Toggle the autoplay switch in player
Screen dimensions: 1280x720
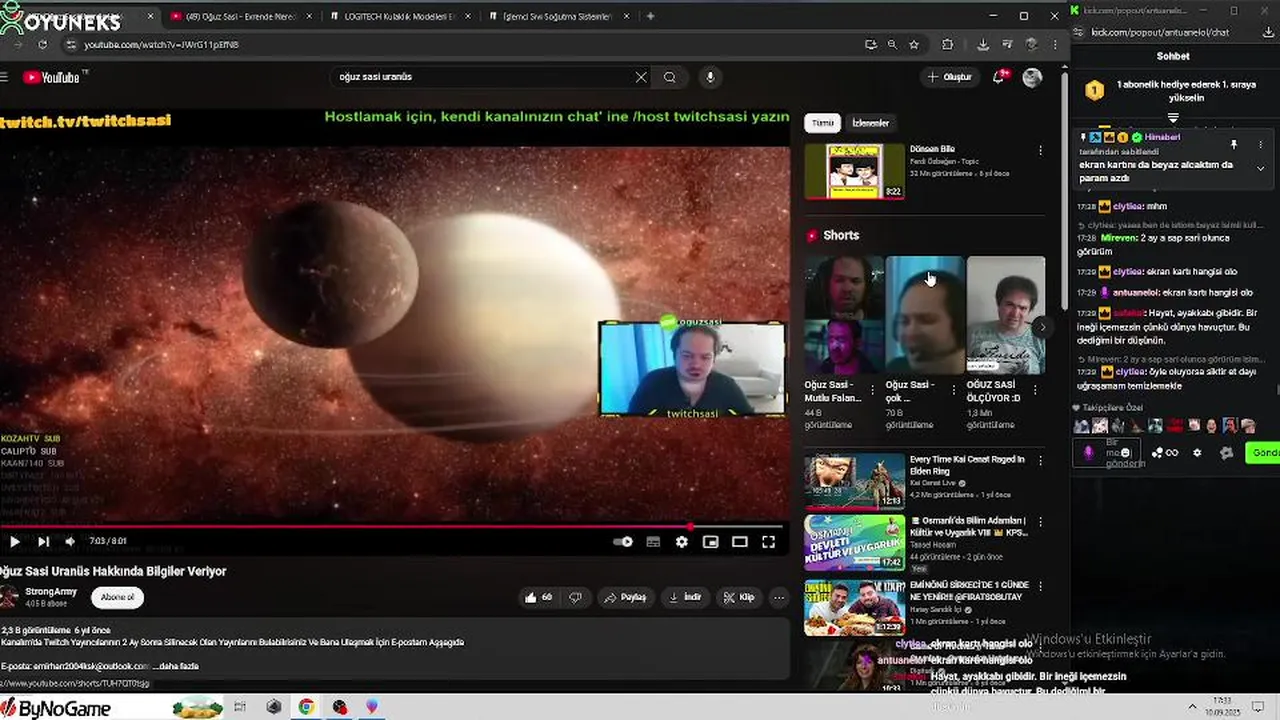(x=623, y=542)
